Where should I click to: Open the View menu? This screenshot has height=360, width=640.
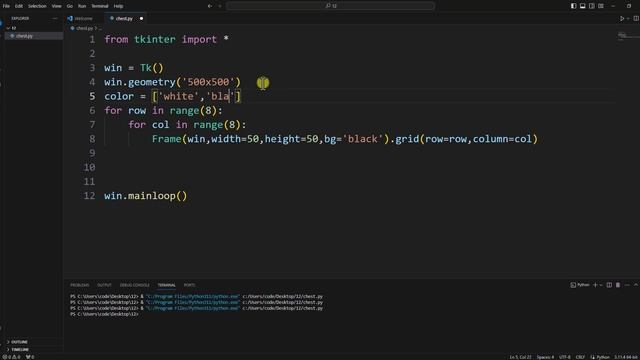[x=56, y=6]
